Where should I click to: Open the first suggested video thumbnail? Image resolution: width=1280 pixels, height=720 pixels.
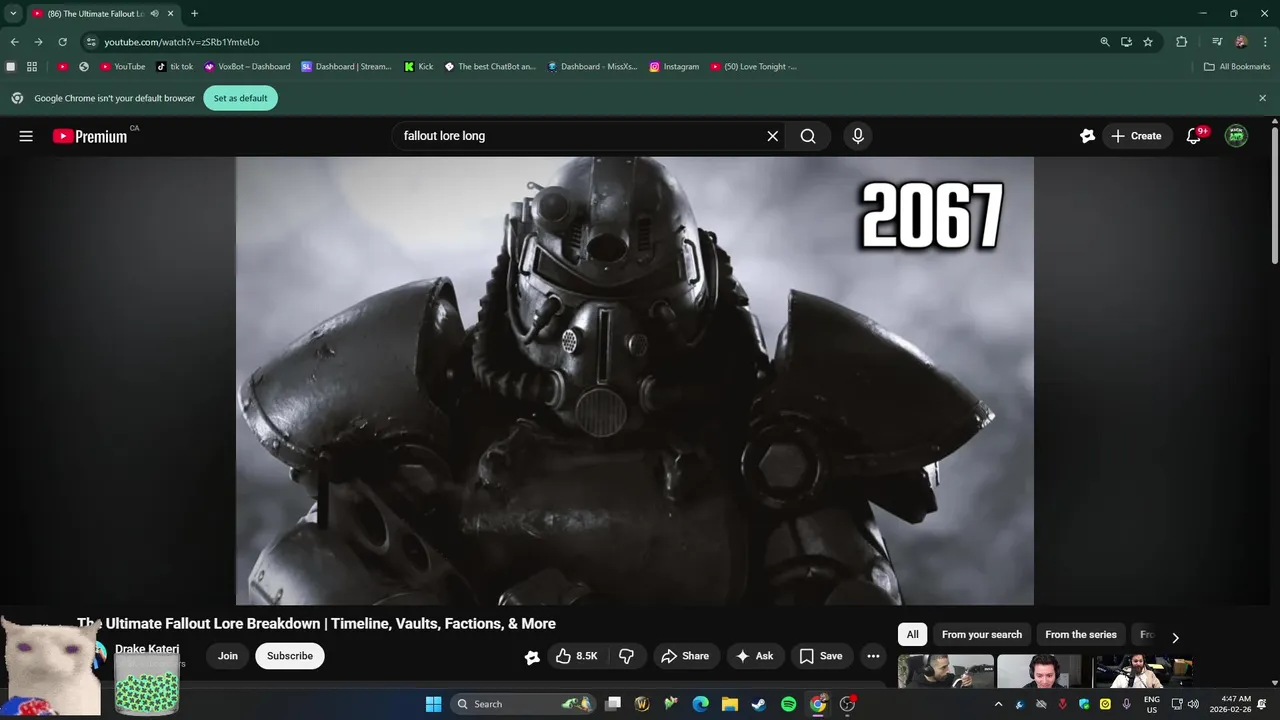pyautogui.click(x=946, y=671)
